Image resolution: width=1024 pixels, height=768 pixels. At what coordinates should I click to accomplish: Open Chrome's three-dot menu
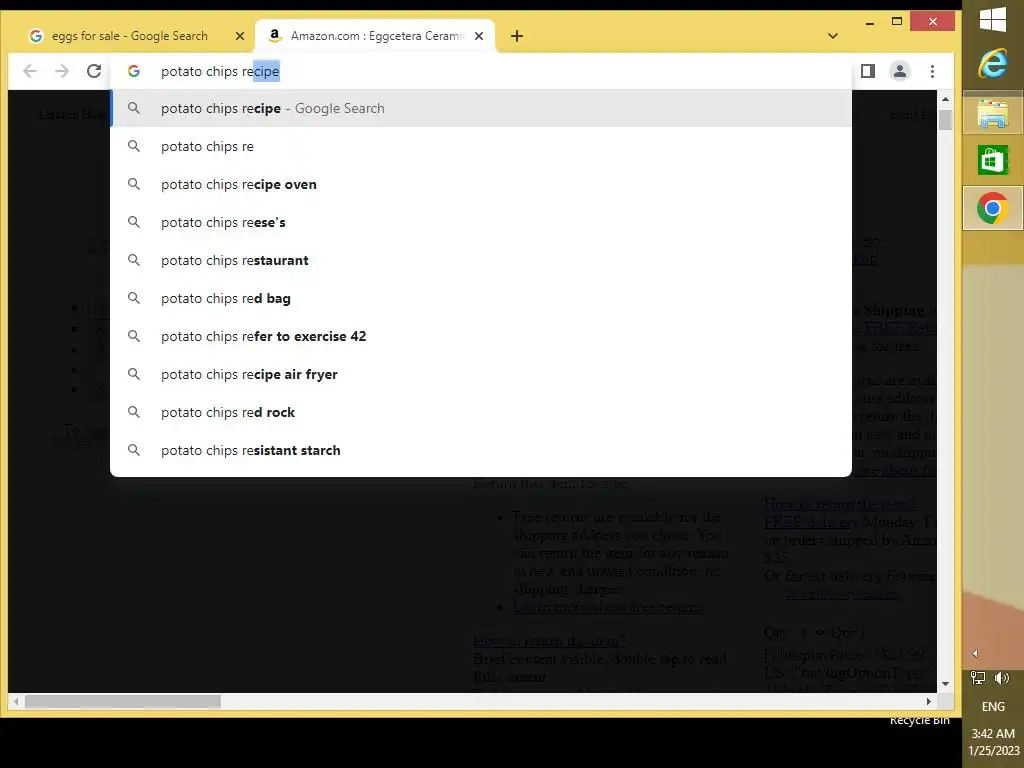(933, 71)
